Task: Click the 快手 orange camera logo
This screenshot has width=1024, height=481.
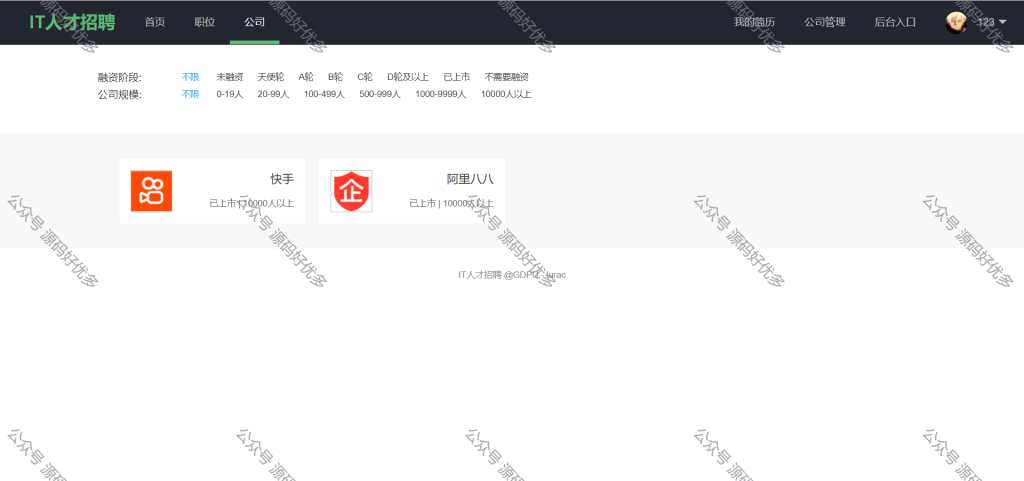Action: tap(152, 191)
